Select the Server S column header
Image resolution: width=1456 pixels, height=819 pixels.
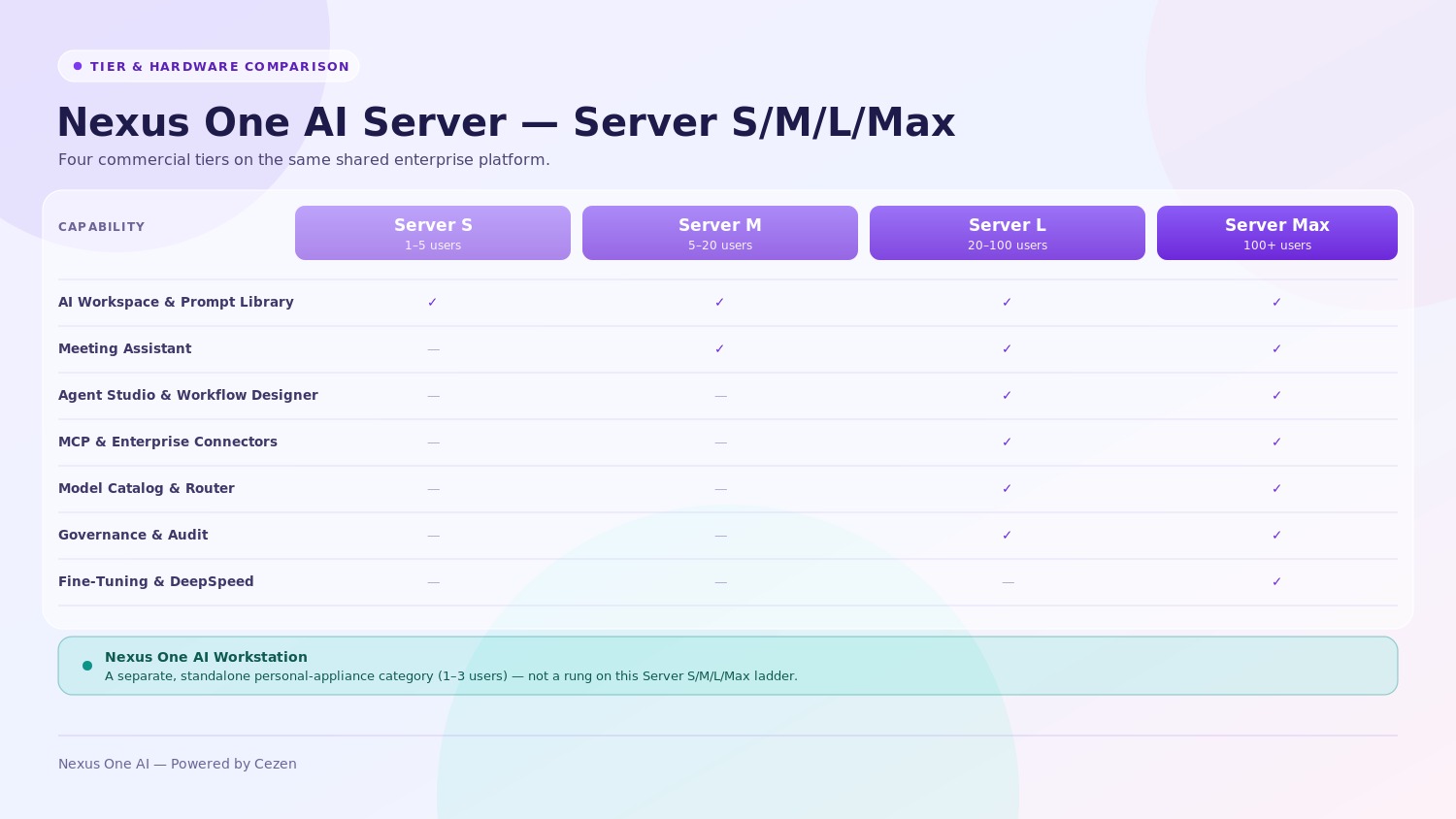(x=433, y=233)
